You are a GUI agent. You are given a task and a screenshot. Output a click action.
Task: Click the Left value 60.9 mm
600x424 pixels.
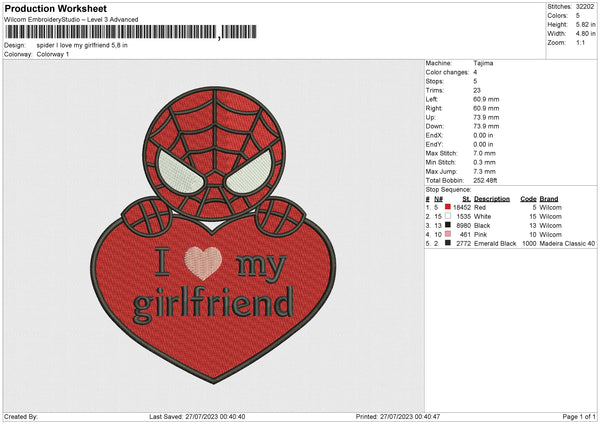click(486, 99)
